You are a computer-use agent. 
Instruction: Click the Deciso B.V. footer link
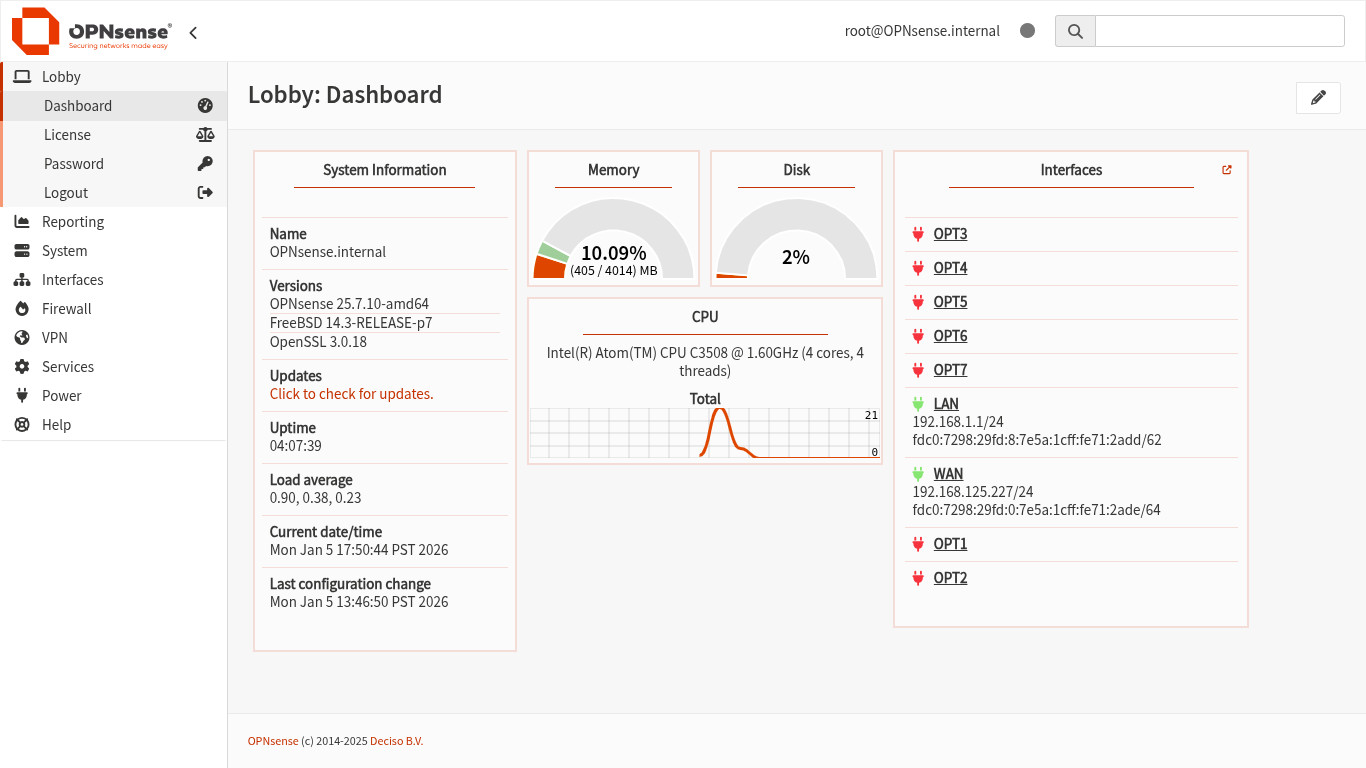point(397,741)
